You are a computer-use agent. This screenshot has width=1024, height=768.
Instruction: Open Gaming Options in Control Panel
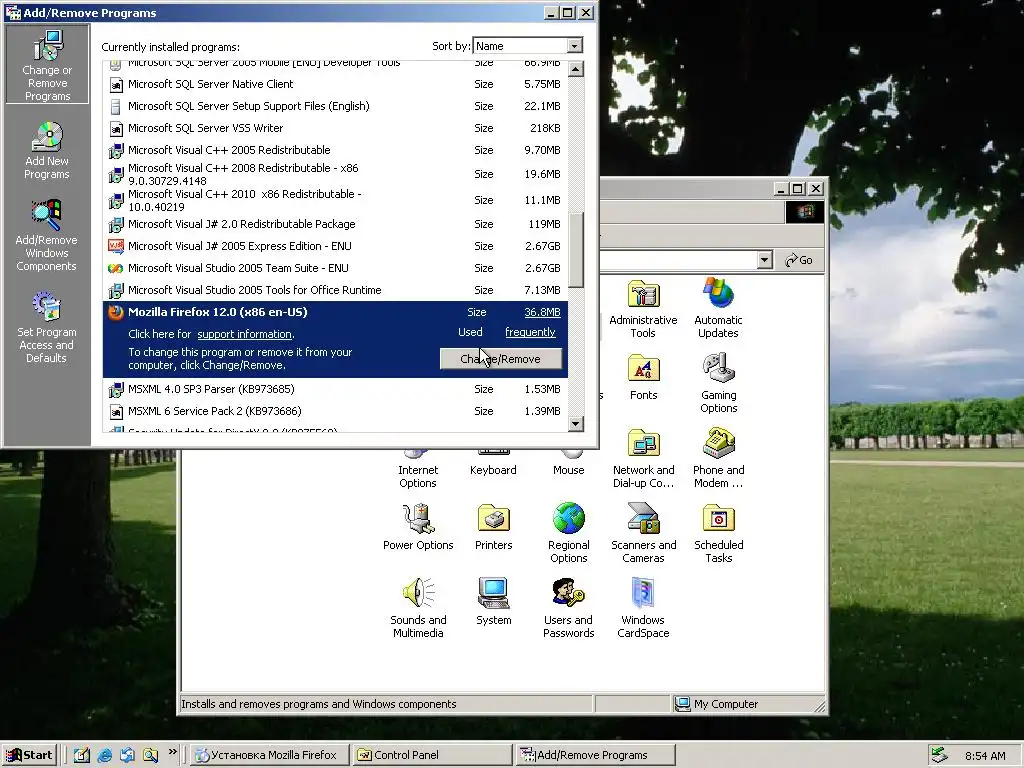[718, 383]
